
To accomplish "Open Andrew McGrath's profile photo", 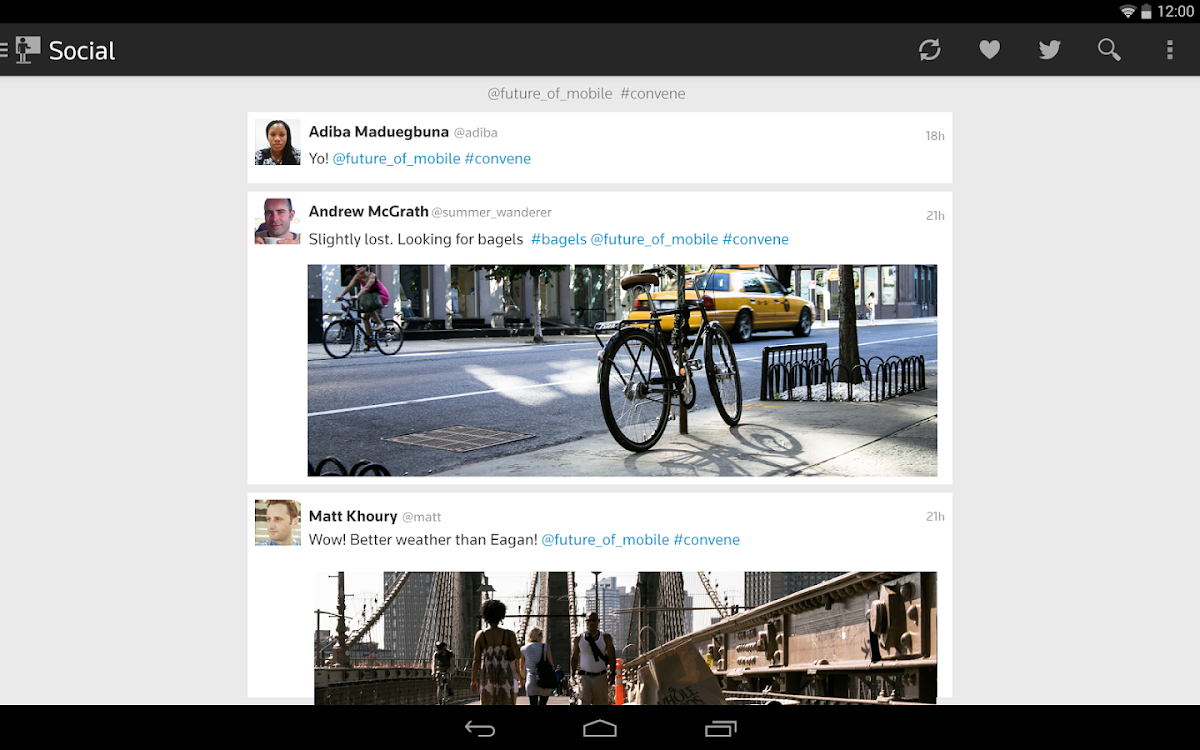I will 278,221.
